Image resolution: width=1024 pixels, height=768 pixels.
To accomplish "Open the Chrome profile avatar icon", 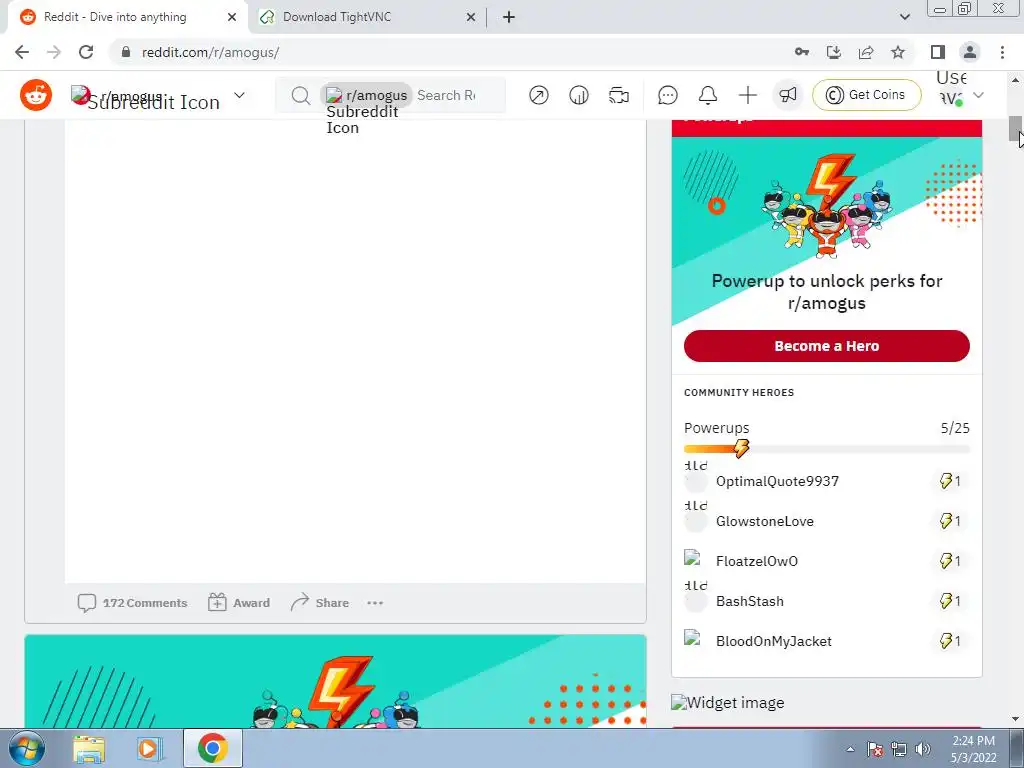I will pyautogui.click(x=970, y=52).
